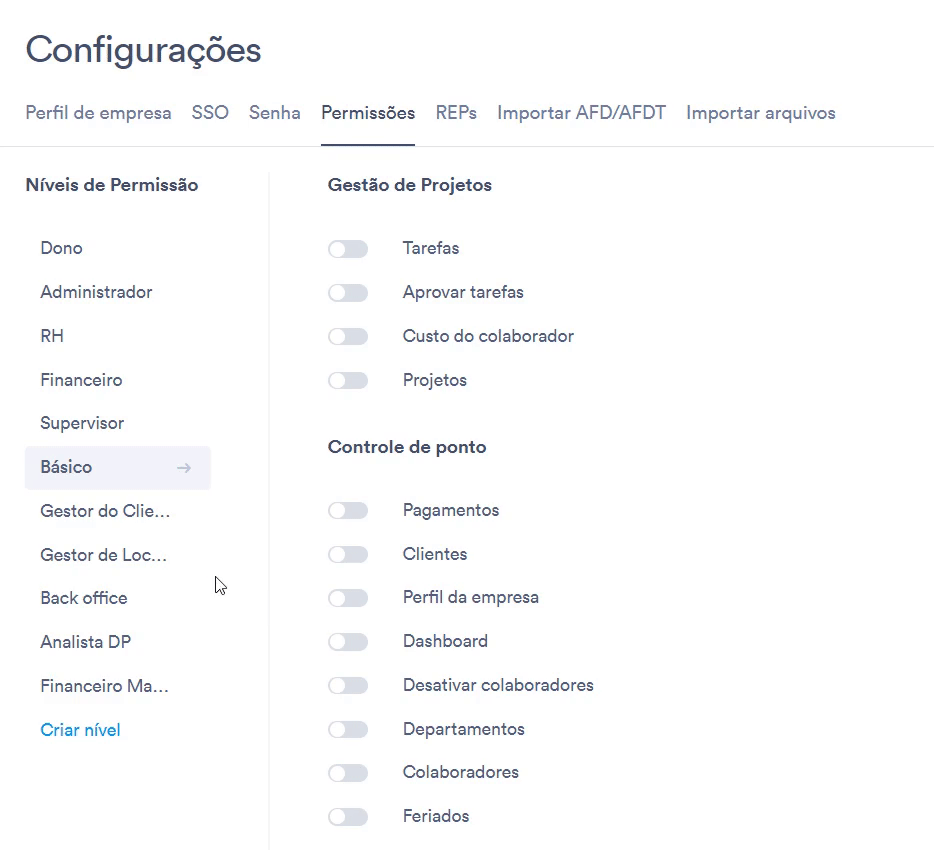Switch on Custo do colaborador toggle
Viewport: 934px width, 850px height.
[x=348, y=337]
